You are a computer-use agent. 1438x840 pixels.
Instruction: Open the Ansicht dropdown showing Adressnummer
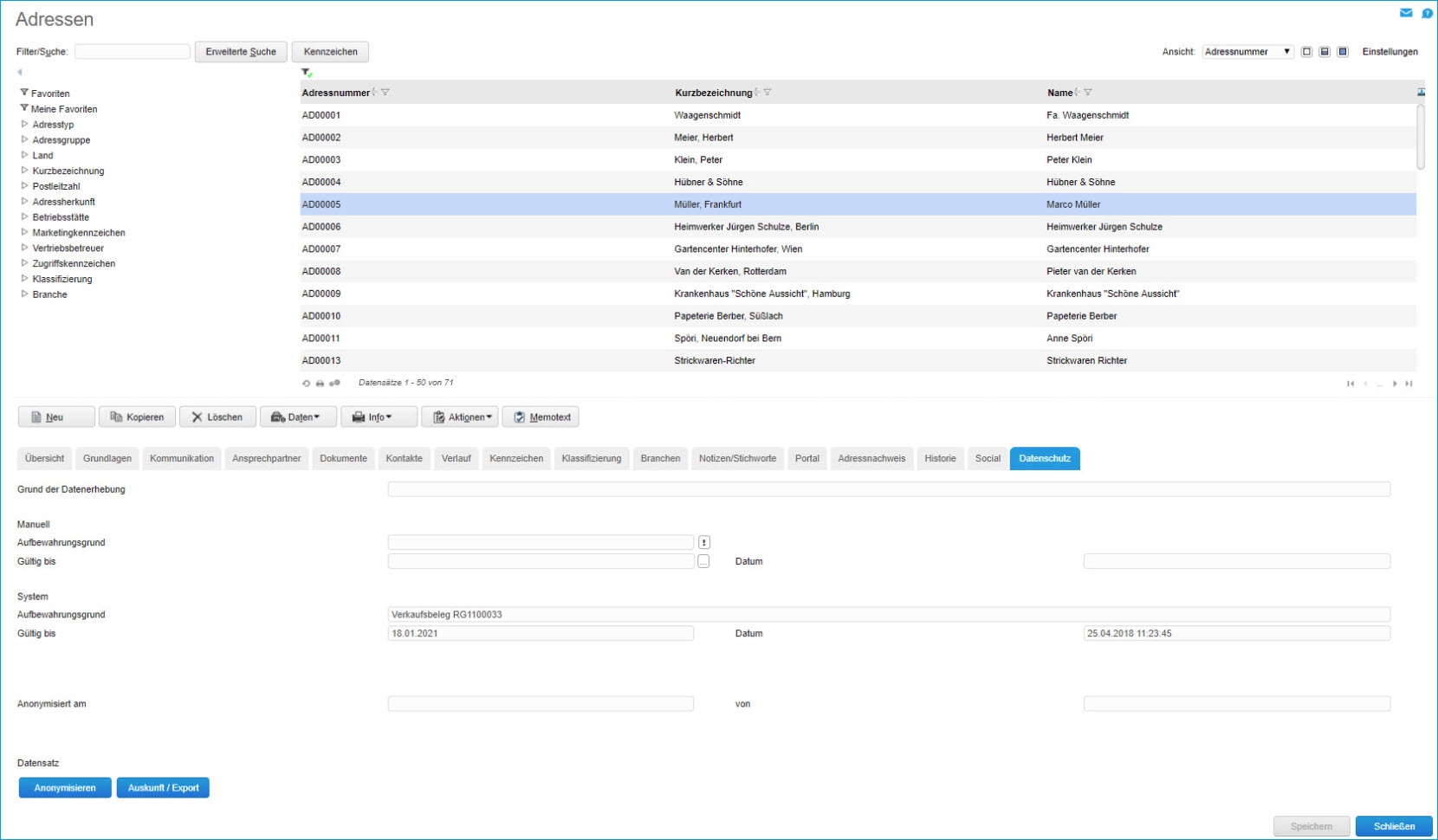(x=1247, y=52)
